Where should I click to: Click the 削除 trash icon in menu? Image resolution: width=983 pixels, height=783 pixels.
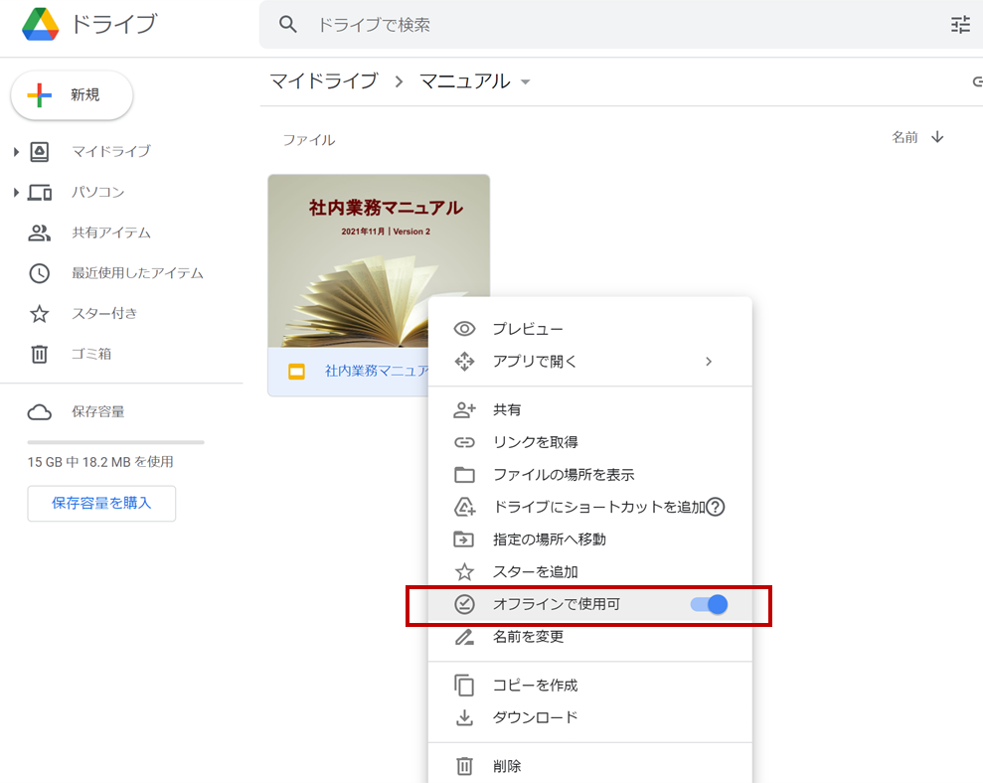tap(464, 766)
